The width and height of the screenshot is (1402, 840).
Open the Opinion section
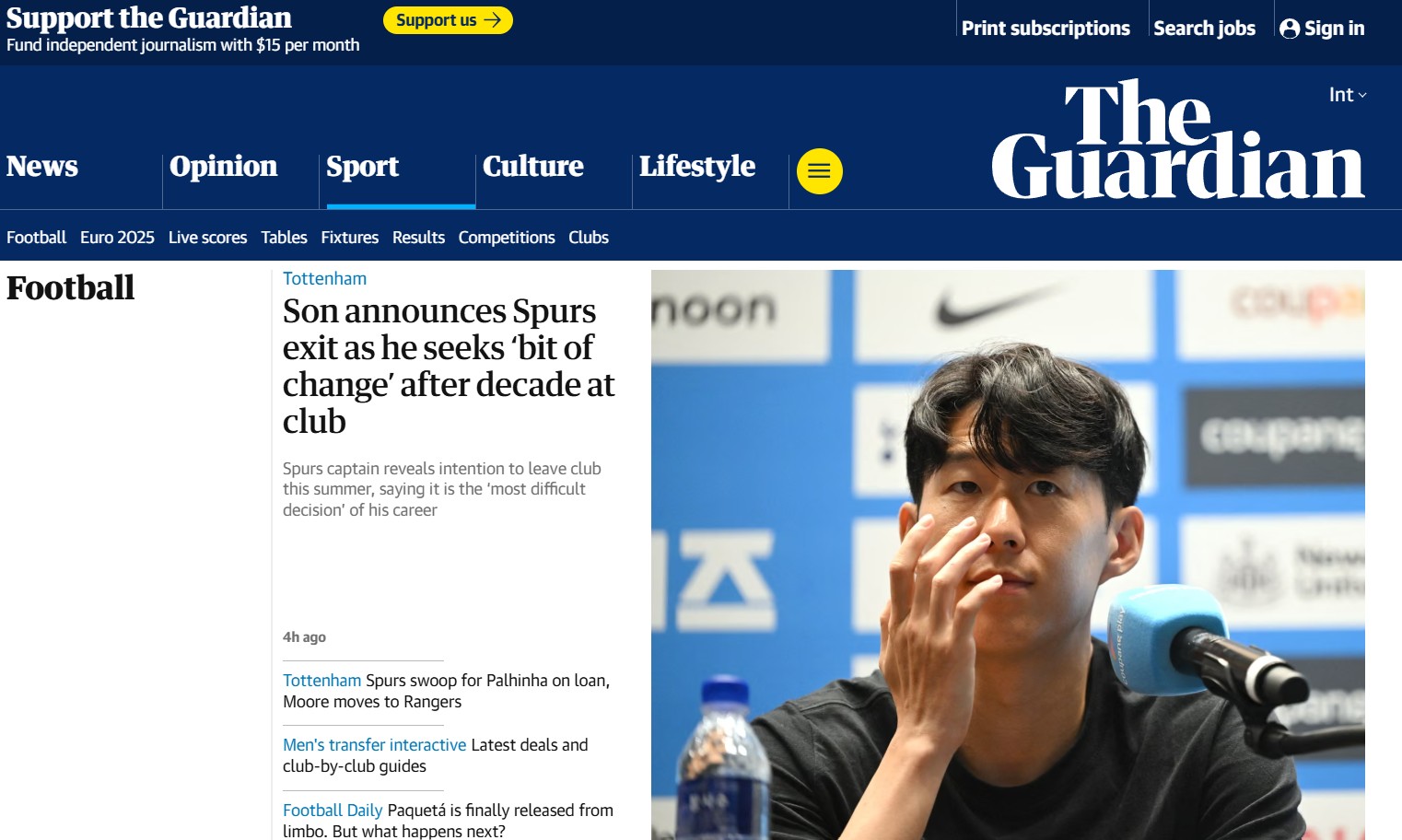point(223,167)
